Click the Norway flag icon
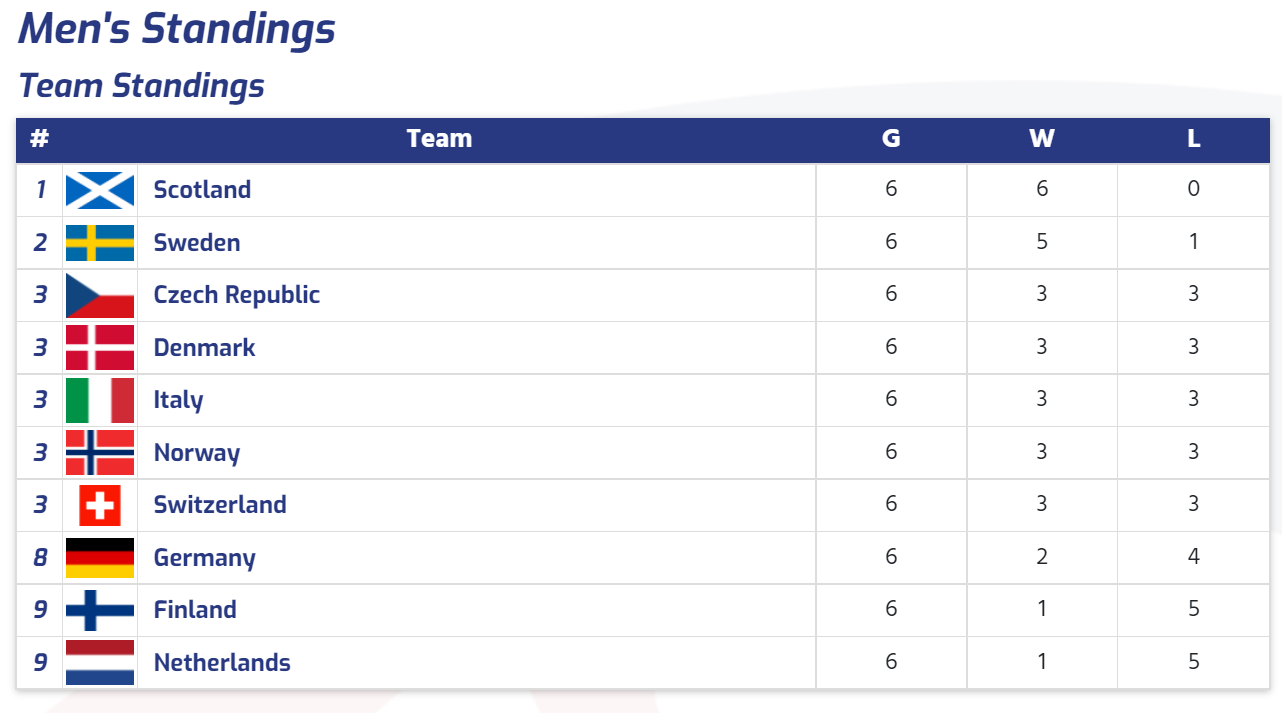 point(100,452)
